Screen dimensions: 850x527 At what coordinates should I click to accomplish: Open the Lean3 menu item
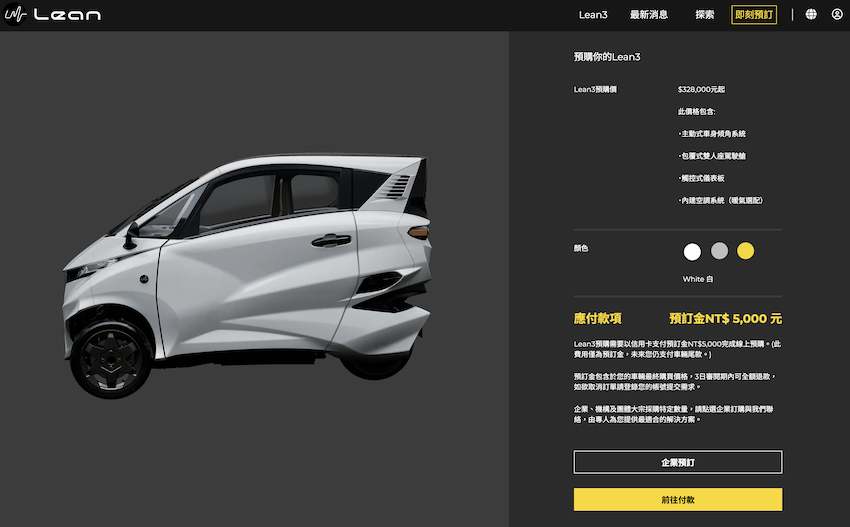coord(593,15)
